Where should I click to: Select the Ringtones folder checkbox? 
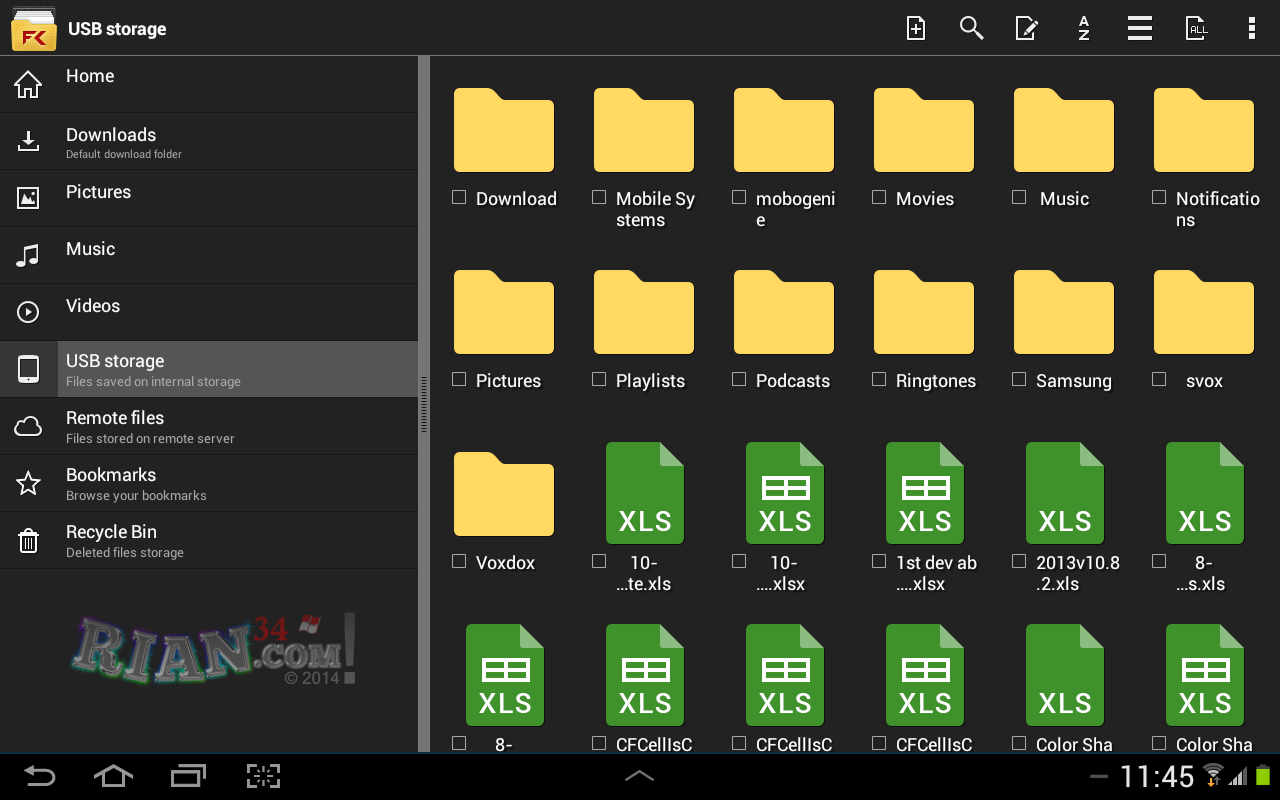tap(879, 380)
